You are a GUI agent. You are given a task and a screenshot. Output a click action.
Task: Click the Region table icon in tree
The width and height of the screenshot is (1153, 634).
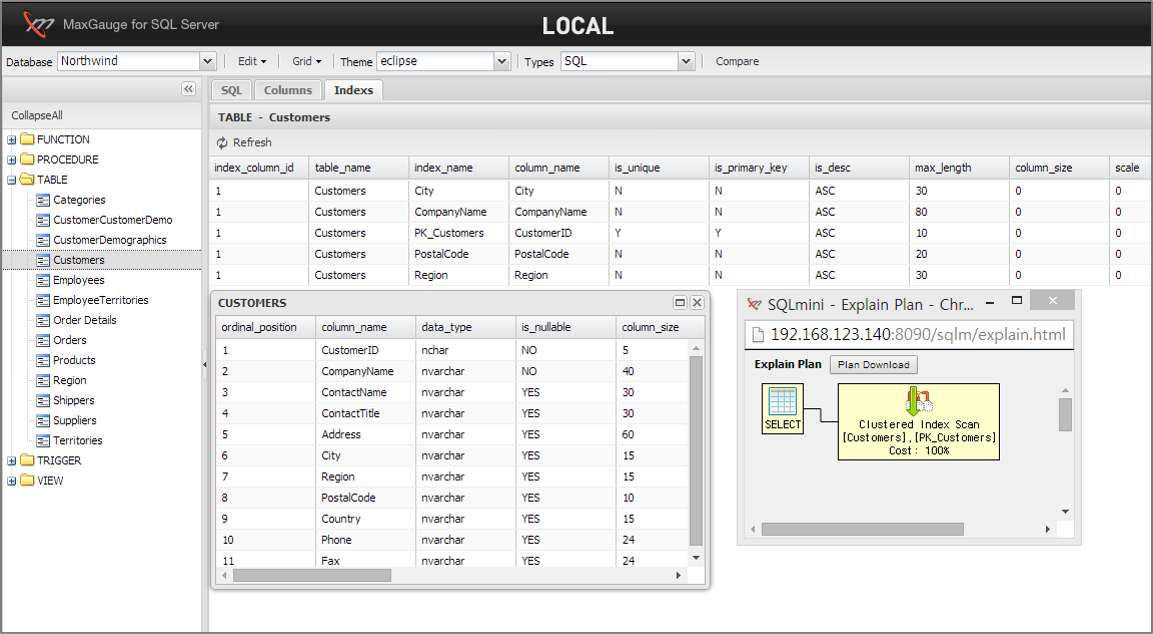(43, 380)
